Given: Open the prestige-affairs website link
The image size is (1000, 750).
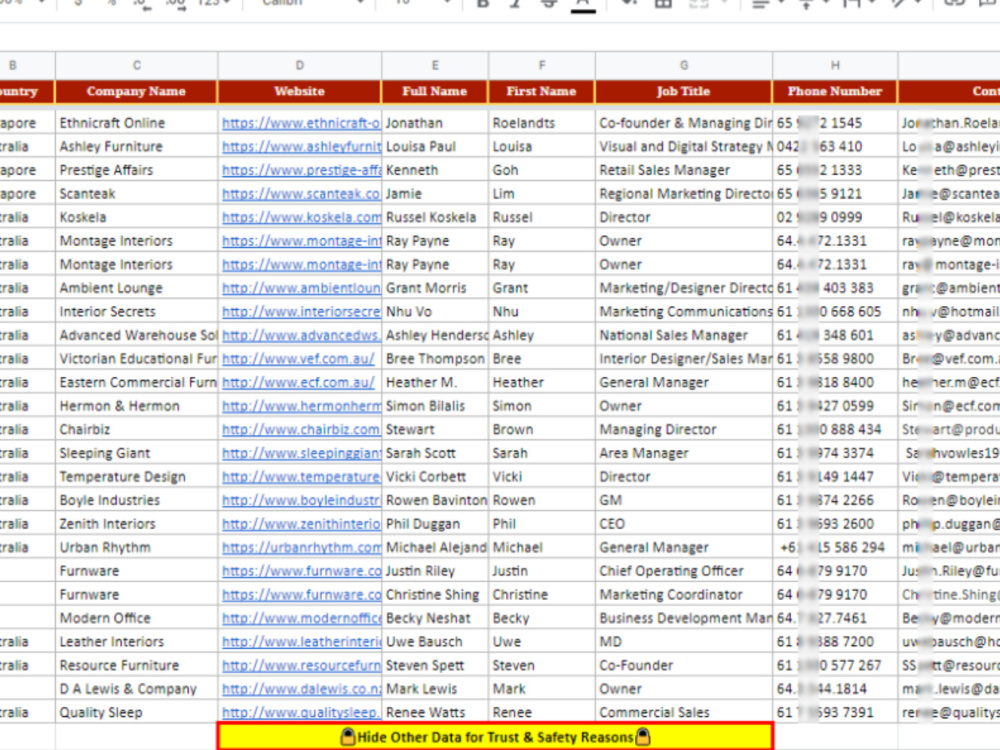Looking at the screenshot, I should coord(301,170).
